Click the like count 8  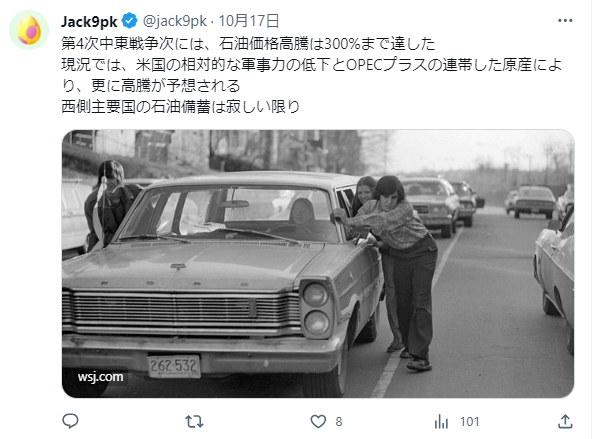[x=339, y=421]
